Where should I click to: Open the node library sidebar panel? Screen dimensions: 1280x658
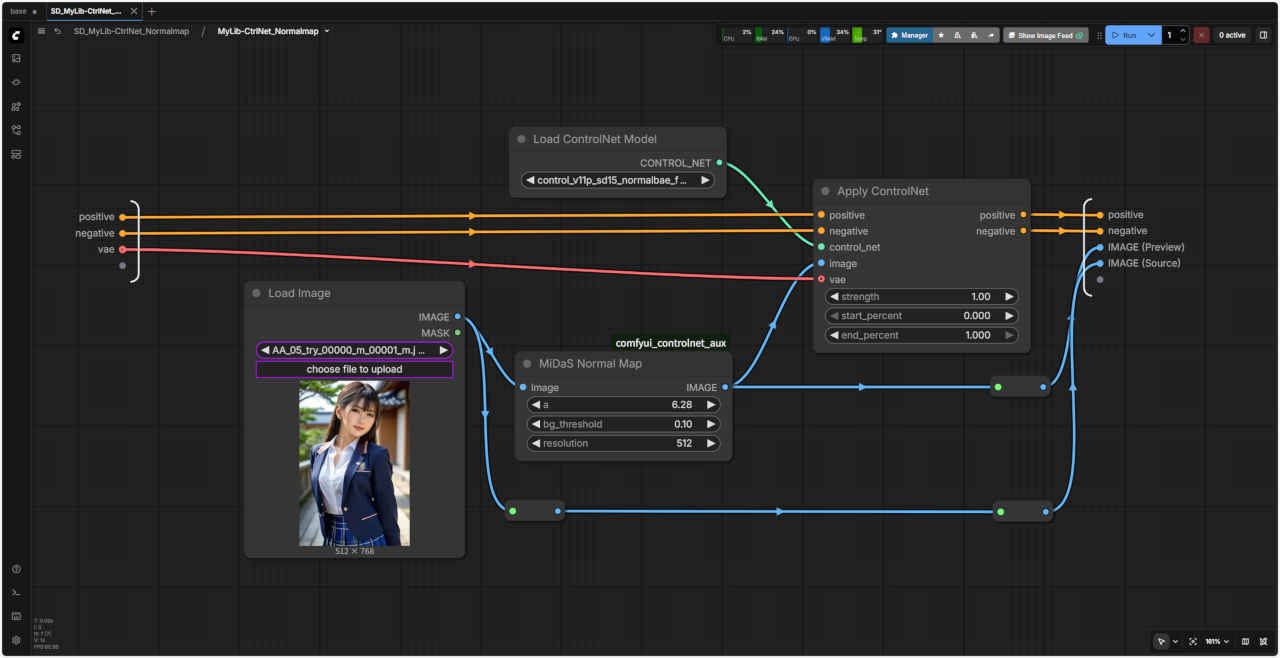[16, 82]
